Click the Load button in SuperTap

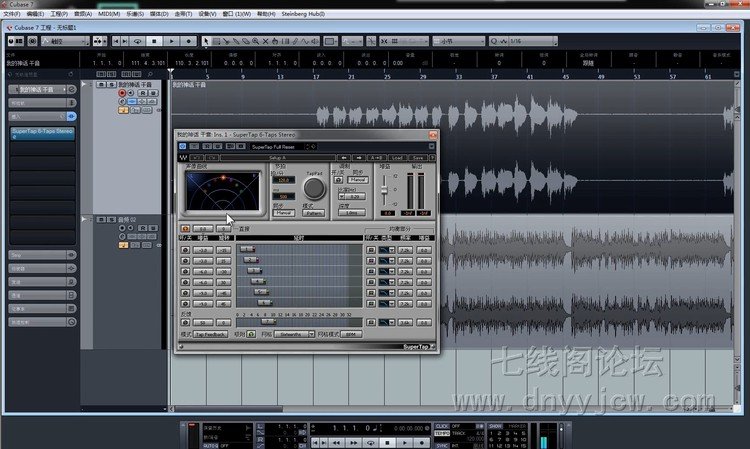(397, 157)
